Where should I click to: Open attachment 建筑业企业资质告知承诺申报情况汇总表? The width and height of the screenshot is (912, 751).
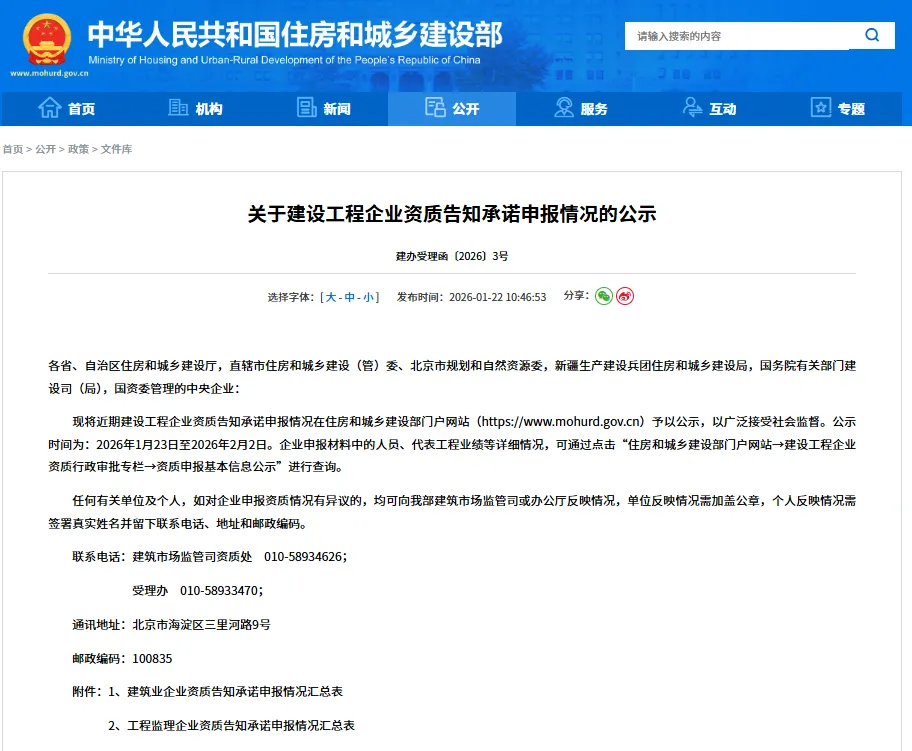pyautogui.click(x=235, y=692)
